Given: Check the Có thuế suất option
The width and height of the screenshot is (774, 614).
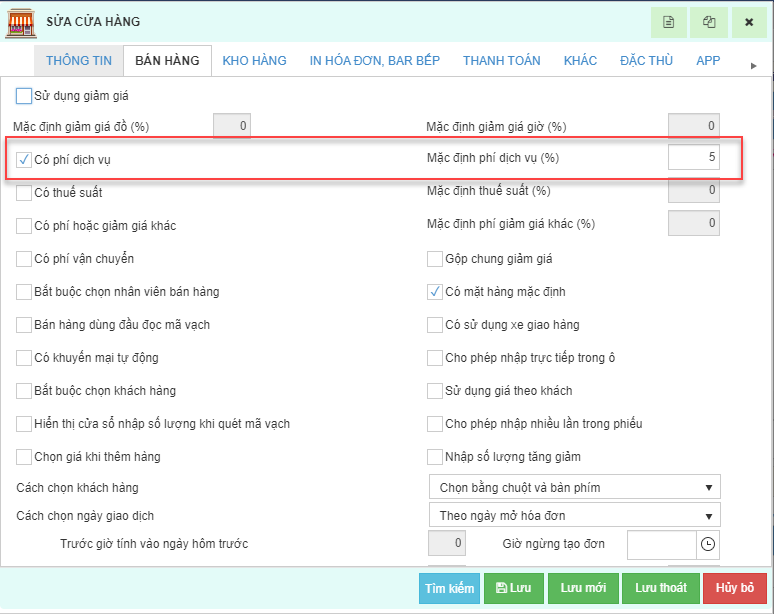Looking at the screenshot, I should click(x=24, y=192).
